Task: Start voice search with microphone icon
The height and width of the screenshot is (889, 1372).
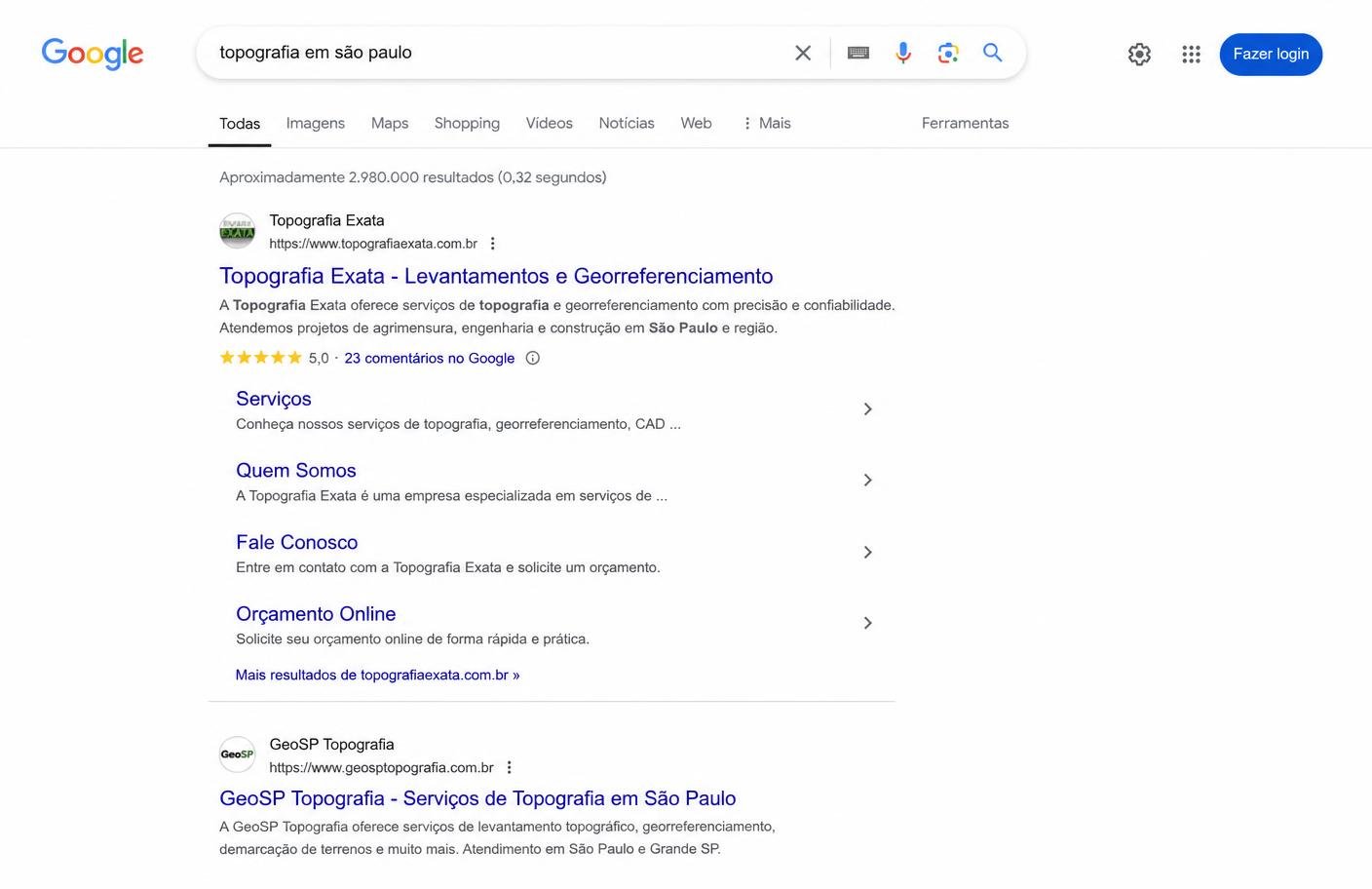Action: click(903, 53)
